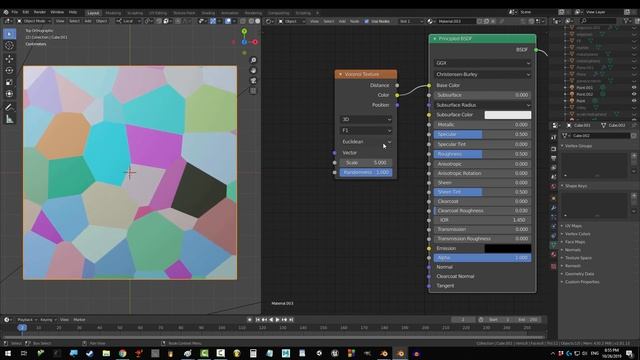Open the Object Mode dropdown
The width and height of the screenshot is (640, 360).
(34, 21)
